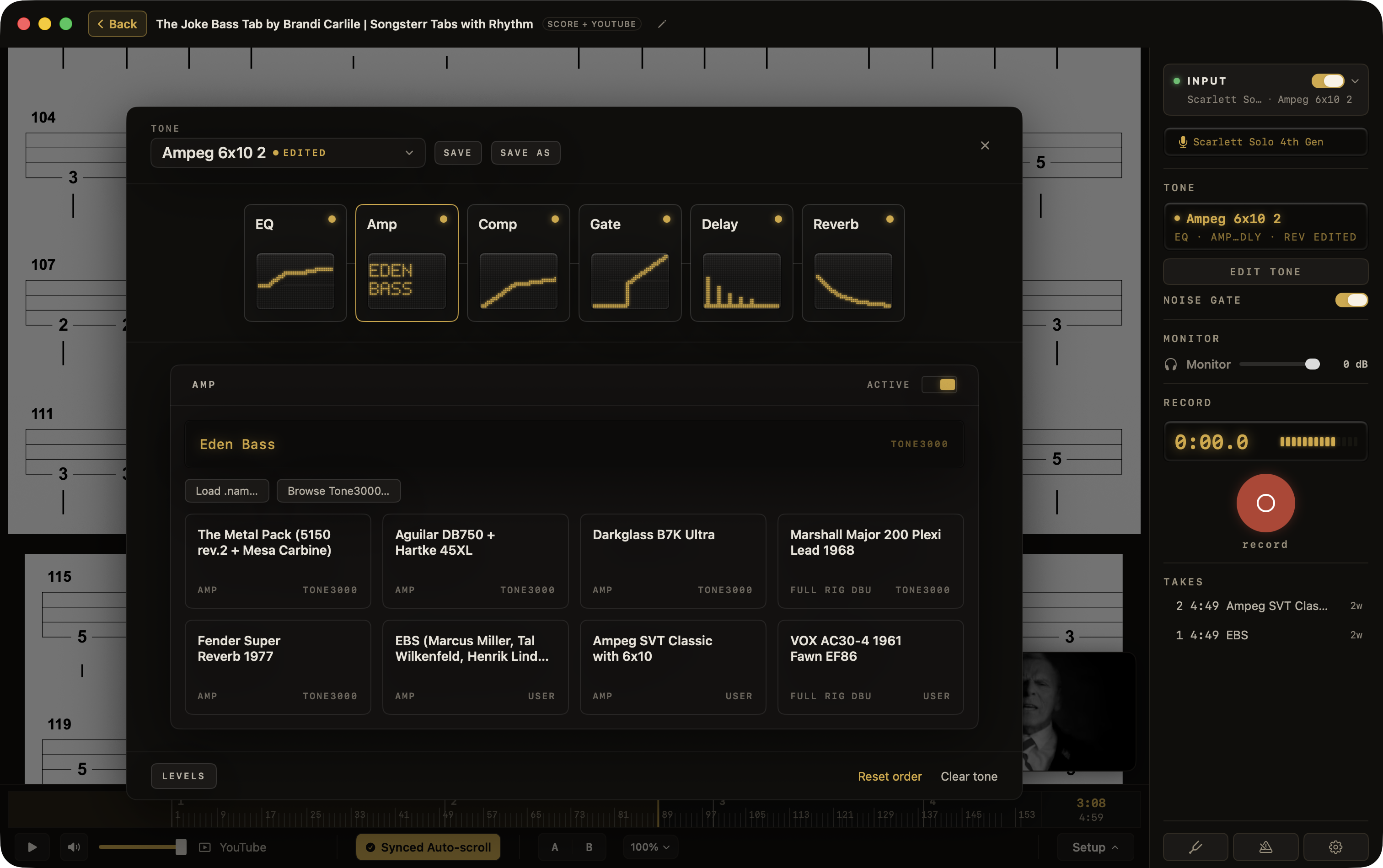The width and height of the screenshot is (1383, 868).
Task: Click the Reset order link
Action: 889,776
